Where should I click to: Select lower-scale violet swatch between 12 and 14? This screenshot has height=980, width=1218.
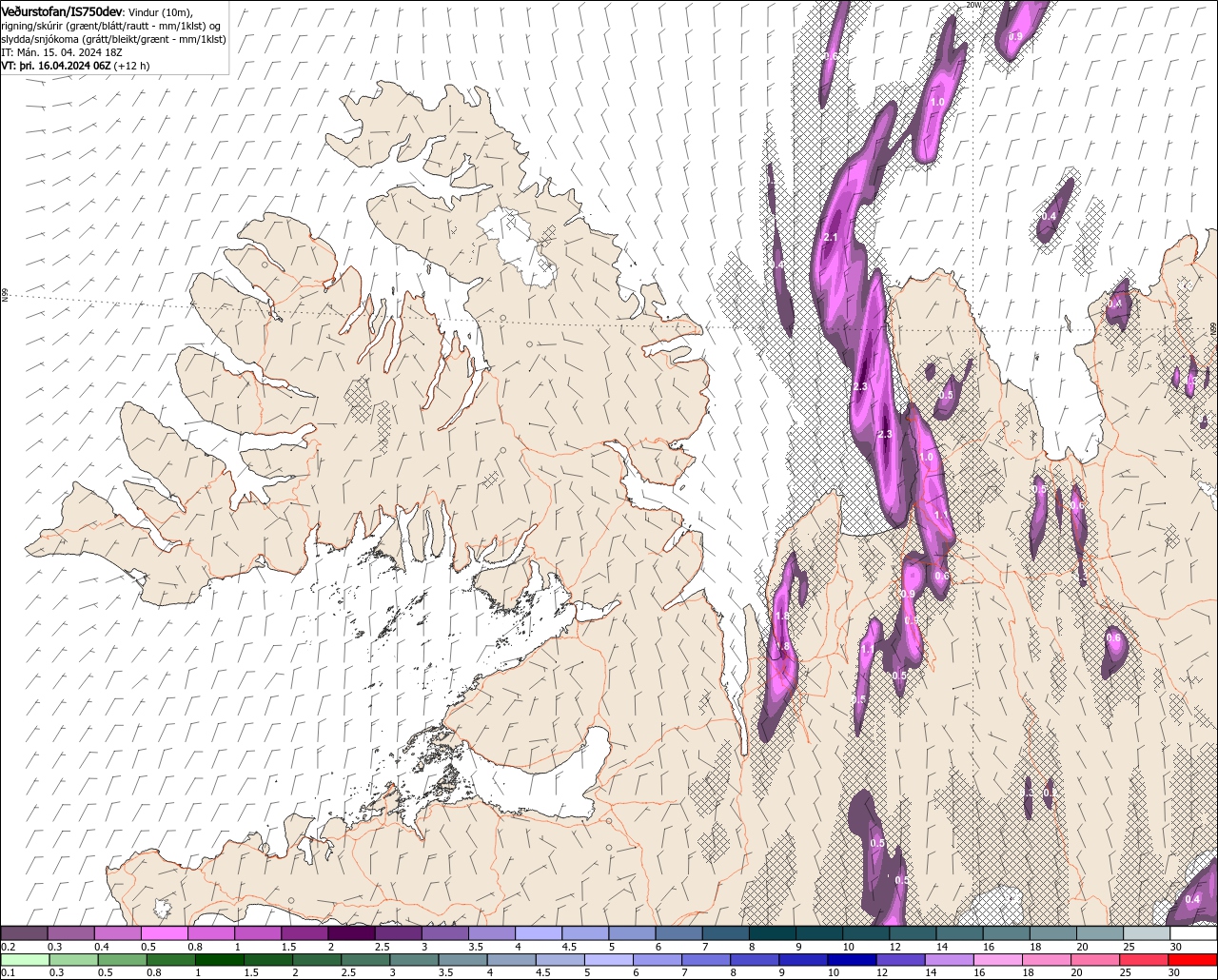(x=899, y=959)
